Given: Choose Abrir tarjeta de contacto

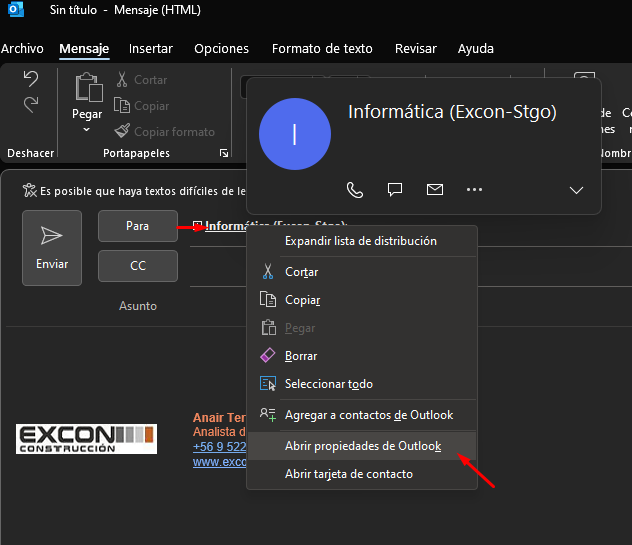Looking at the screenshot, I should [x=362, y=474].
